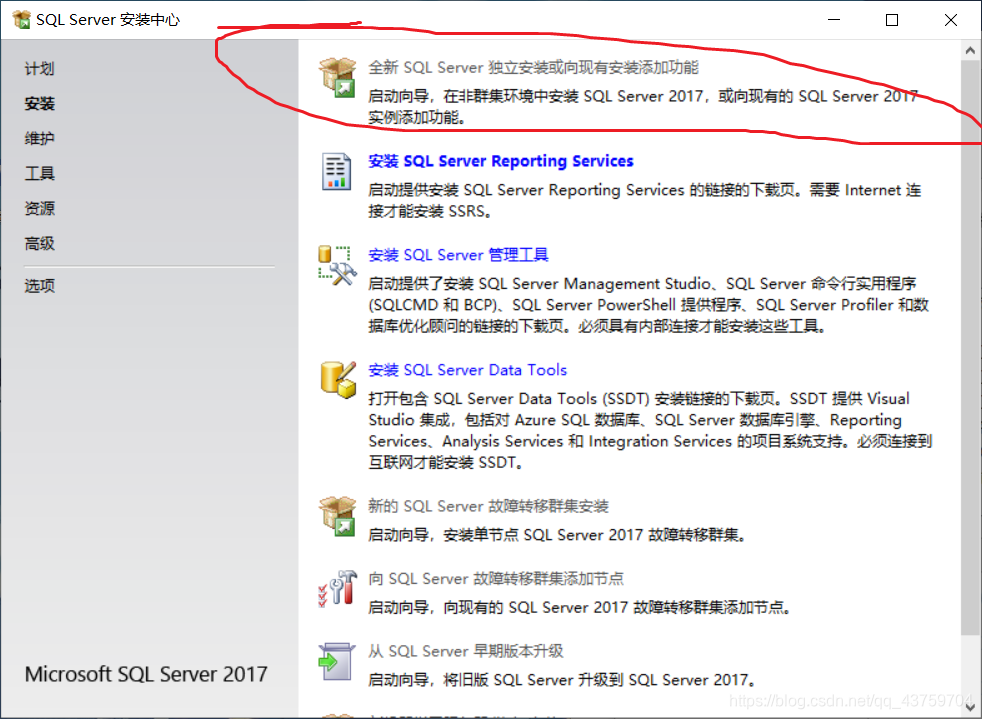The image size is (982, 719).
Task: Select 高级 in the sidebar
Action: (x=39, y=244)
